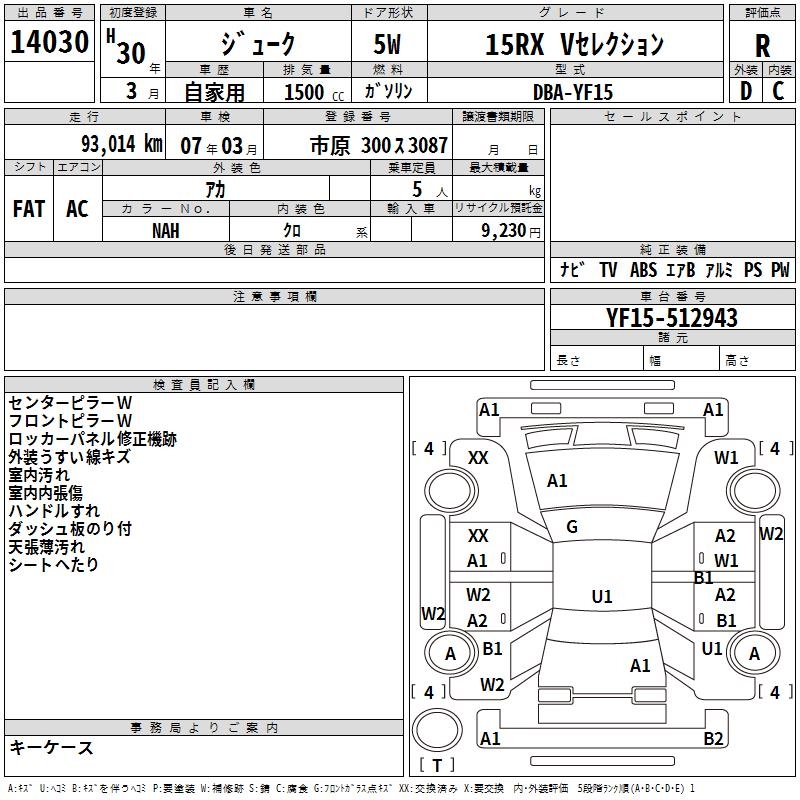Image resolution: width=800 pixels, height=800 pixels.
Task: Select the 出品番号 header label
Action: (49, 13)
